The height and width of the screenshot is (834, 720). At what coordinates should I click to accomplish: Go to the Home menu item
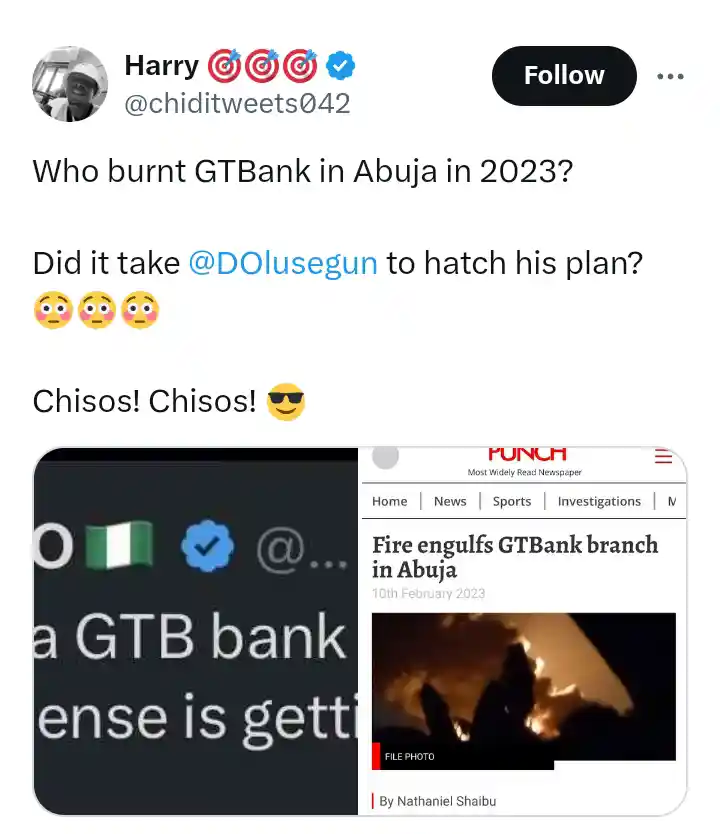390,501
